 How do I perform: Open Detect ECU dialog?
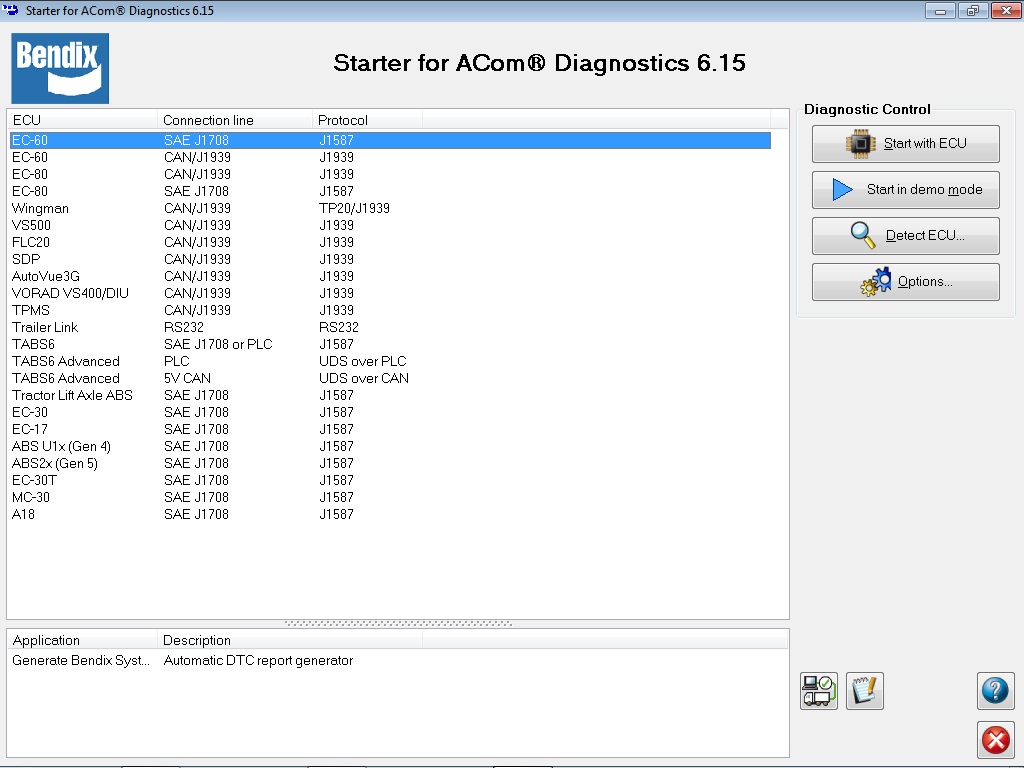point(905,236)
